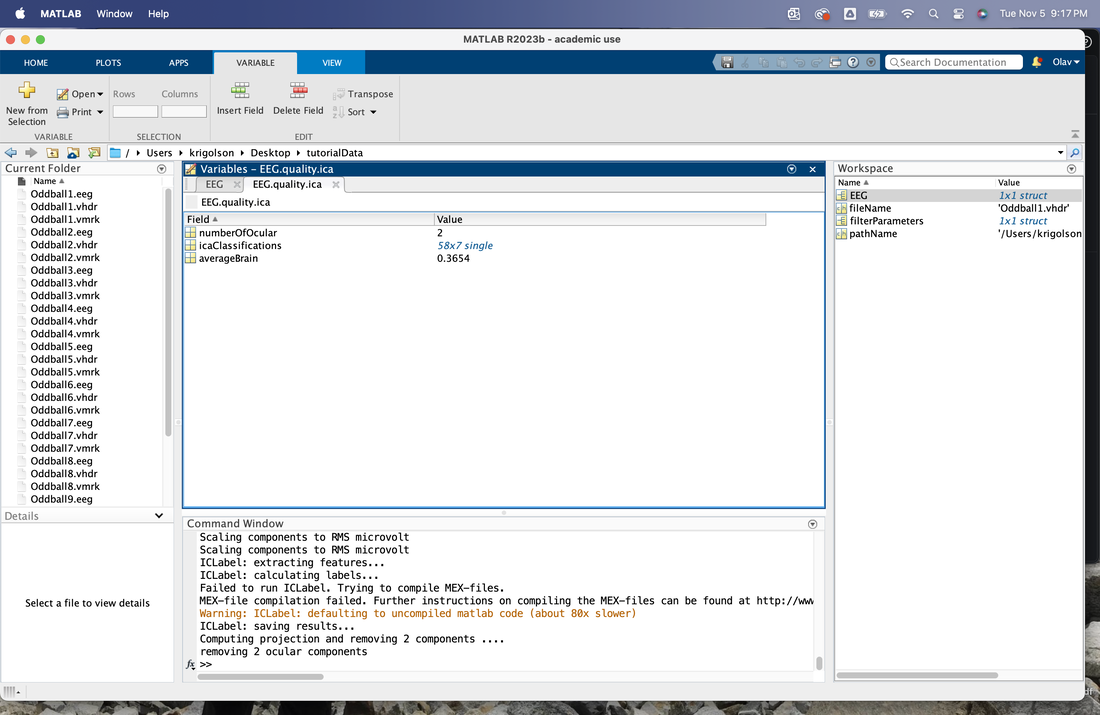Select Oddball3.vhdr in Current Folder
1100x715 pixels.
[64, 283]
